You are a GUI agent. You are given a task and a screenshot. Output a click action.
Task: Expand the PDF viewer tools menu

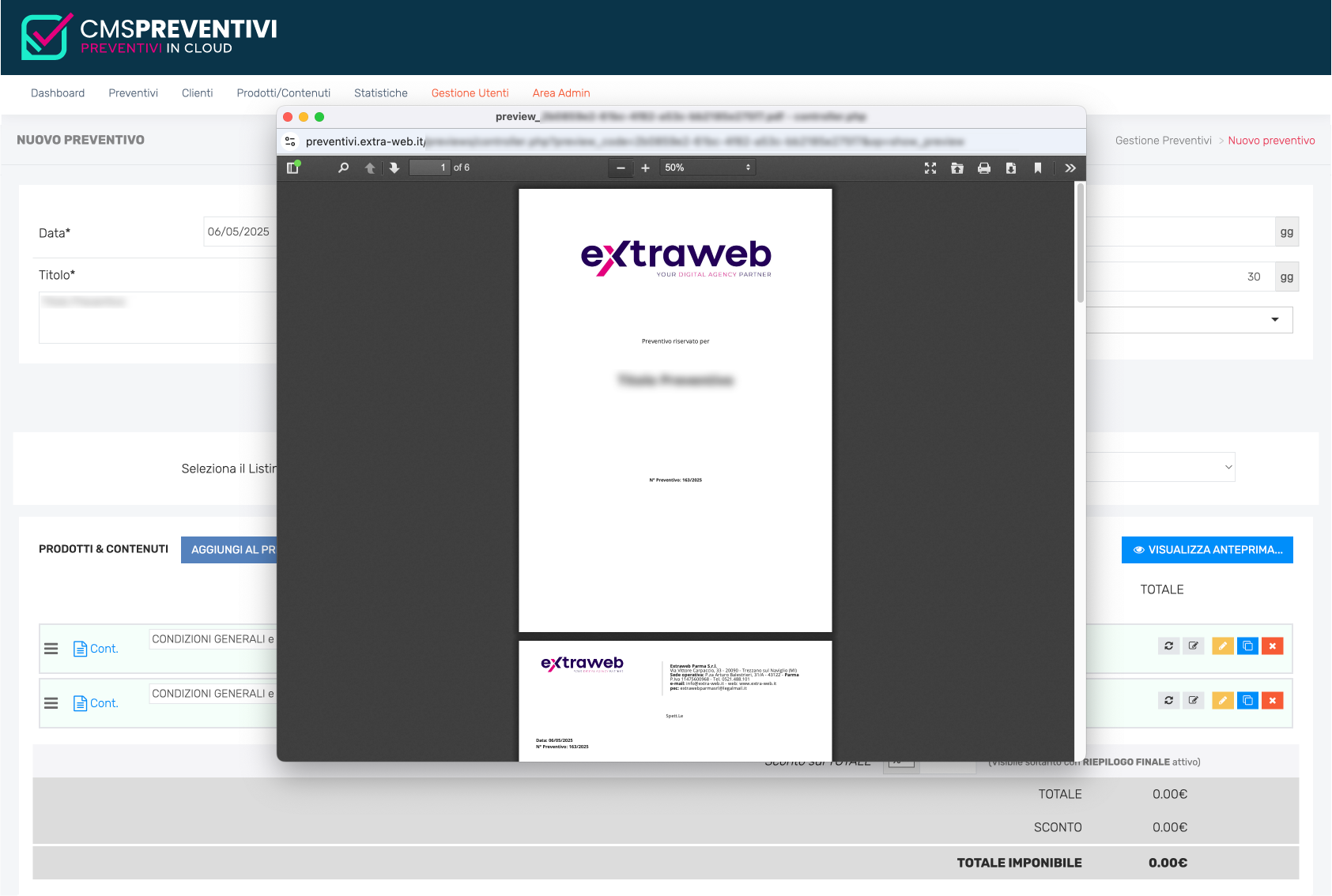pyautogui.click(x=1070, y=168)
